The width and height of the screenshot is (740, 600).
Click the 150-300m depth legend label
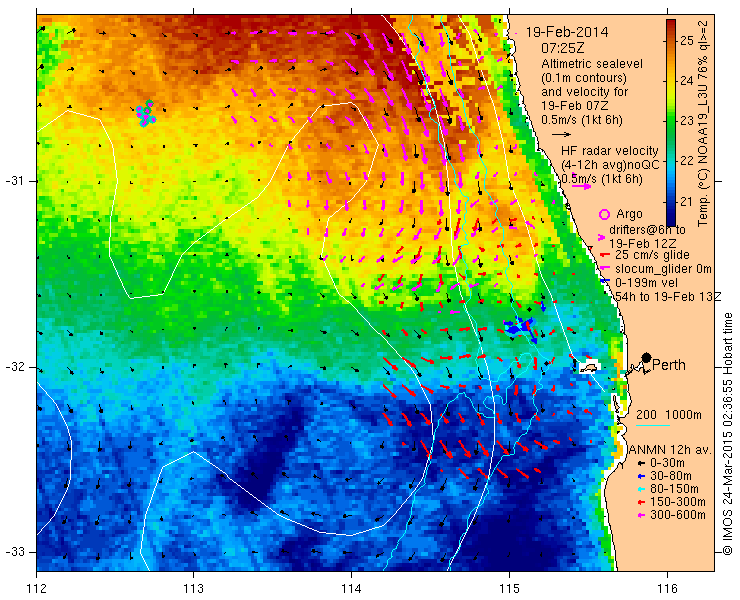678,502
